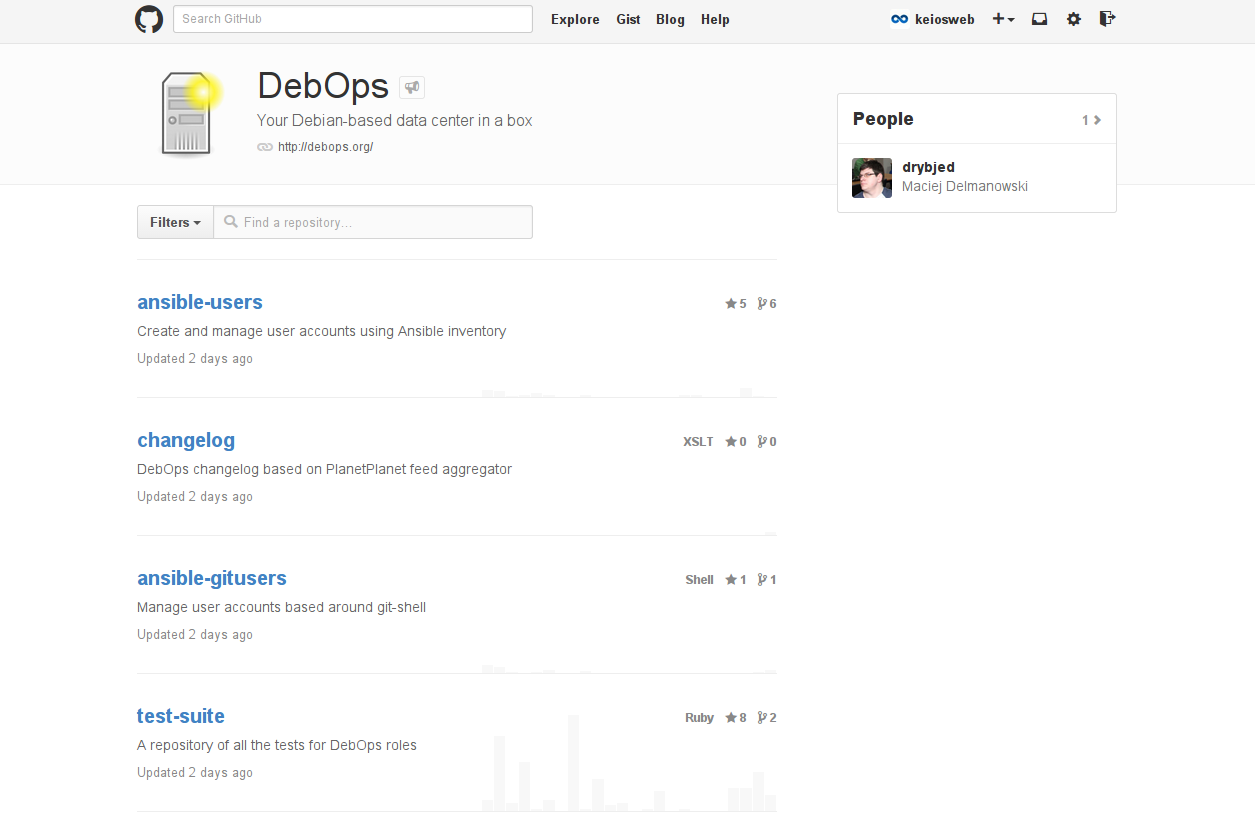Click the megaphone icon beside DebOps
1255x834 pixels.
point(412,88)
